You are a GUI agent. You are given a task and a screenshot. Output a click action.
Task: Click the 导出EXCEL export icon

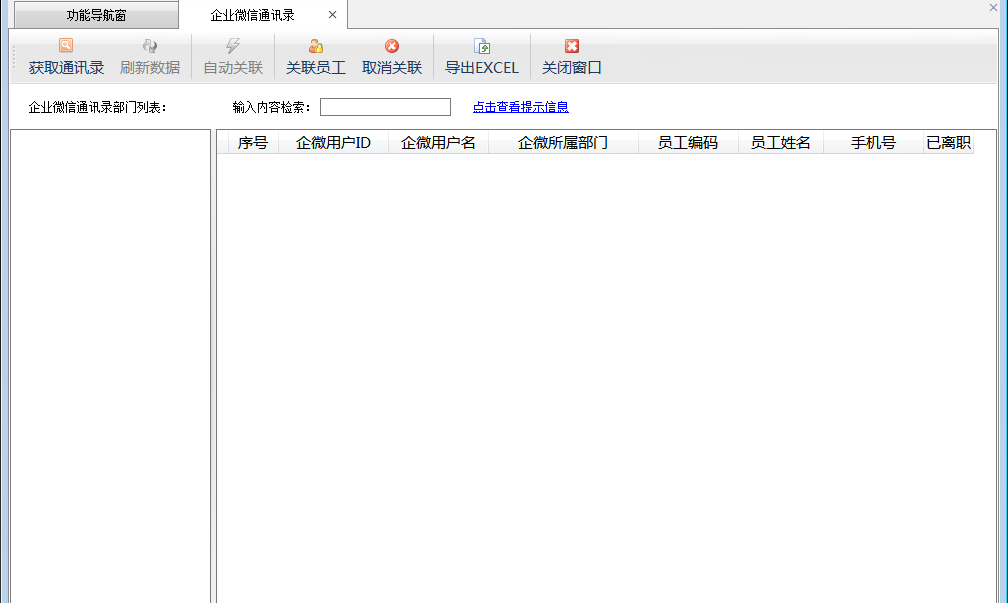[x=482, y=46]
